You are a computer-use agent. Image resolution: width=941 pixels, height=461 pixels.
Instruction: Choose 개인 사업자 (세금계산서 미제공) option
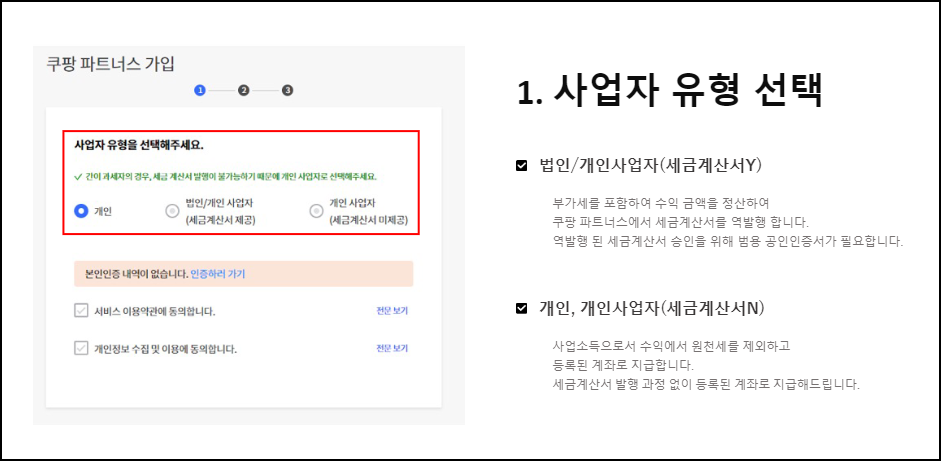click(x=316, y=211)
